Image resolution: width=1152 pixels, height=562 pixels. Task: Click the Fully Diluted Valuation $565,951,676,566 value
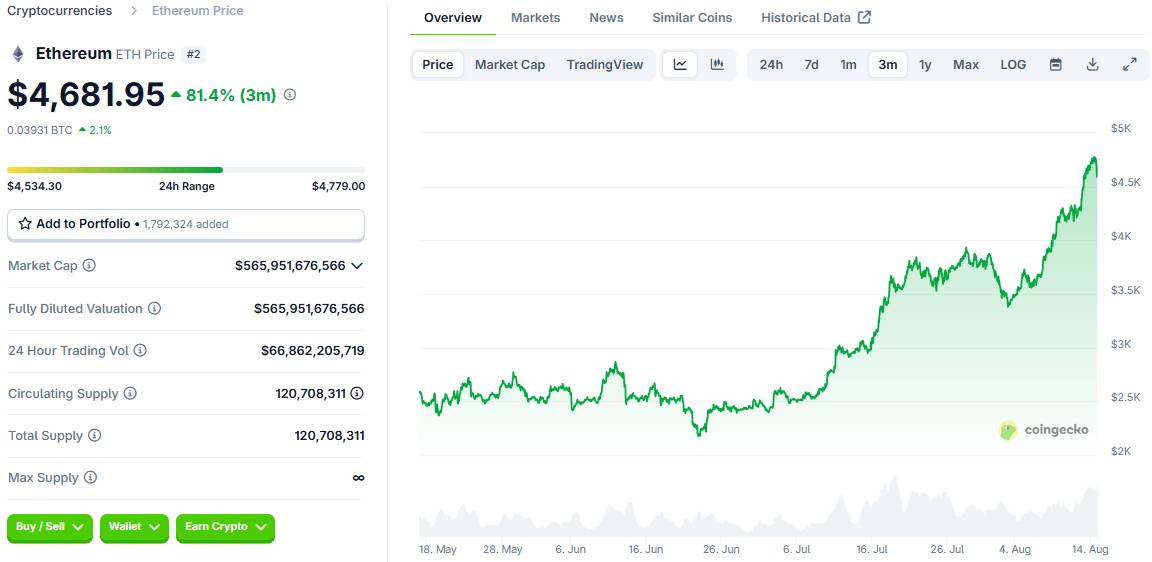click(x=309, y=309)
